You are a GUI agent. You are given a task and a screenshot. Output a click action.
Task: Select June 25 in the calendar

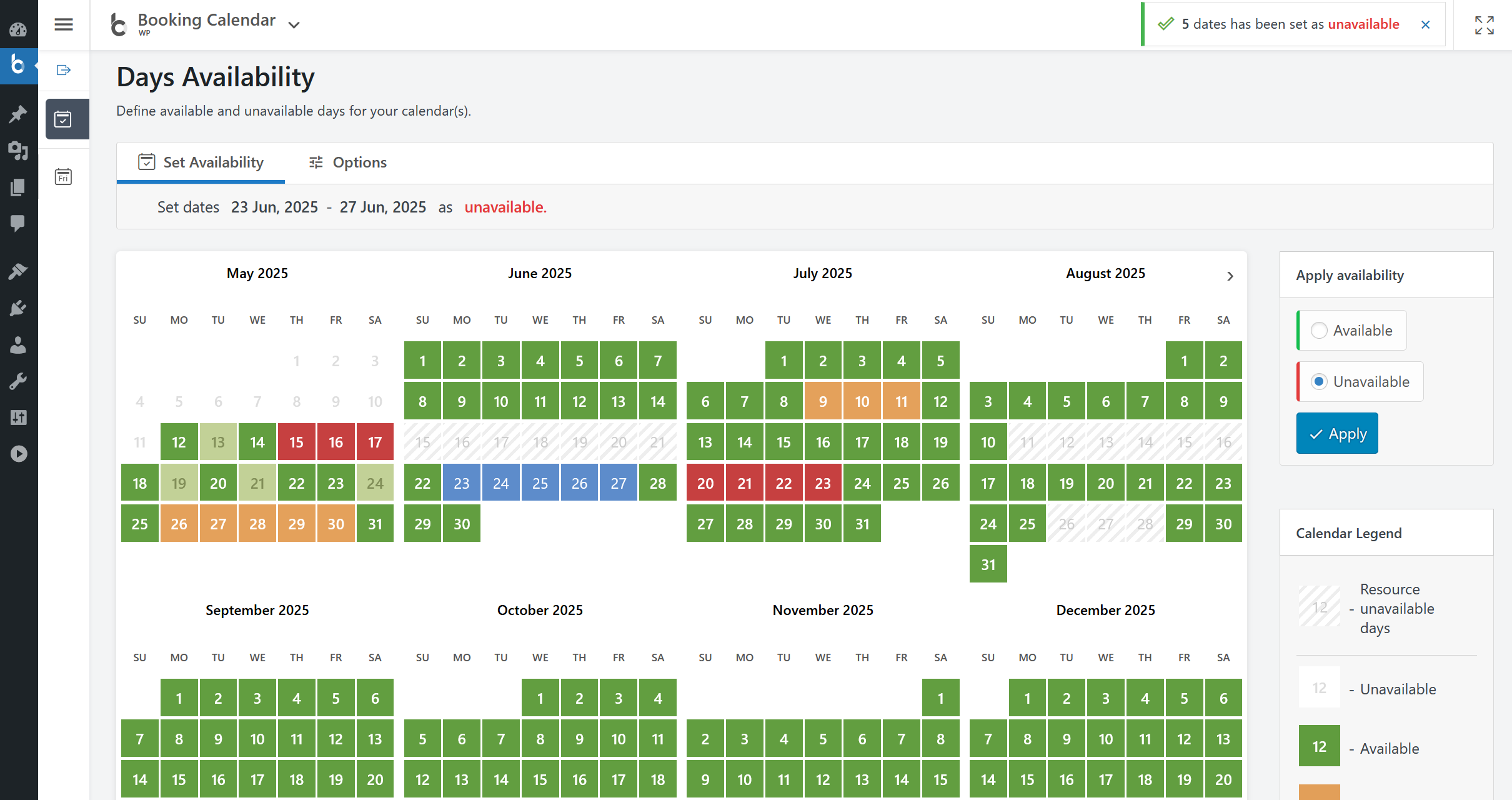[x=540, y=482]
